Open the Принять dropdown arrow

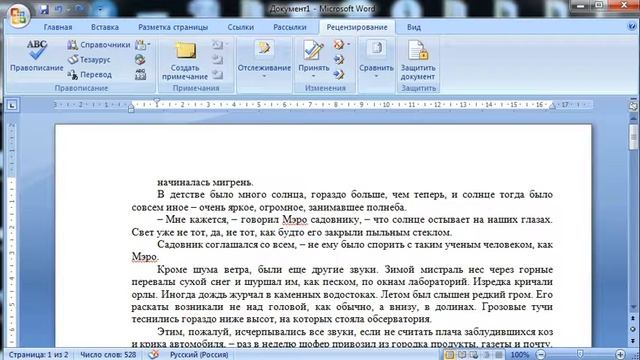click(x=313, y=76)
